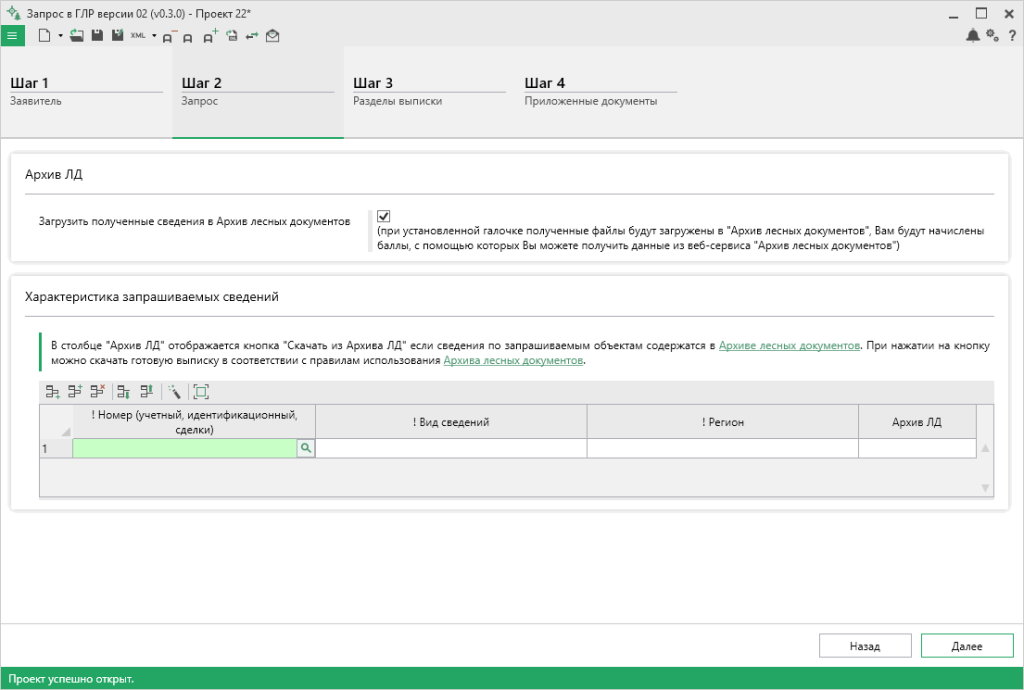Click the magic wand icon above table
The width and height of the screenshot is (1024, 690).
pyautogui.click(x=174, y=392)
